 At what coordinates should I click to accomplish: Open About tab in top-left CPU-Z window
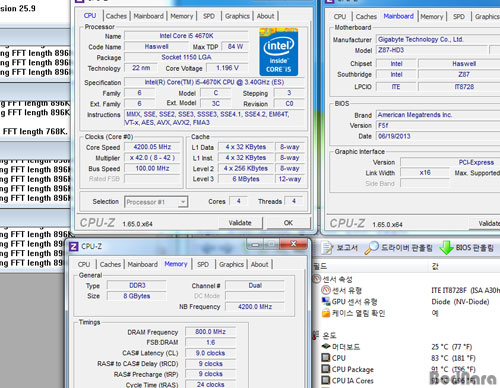266,16
